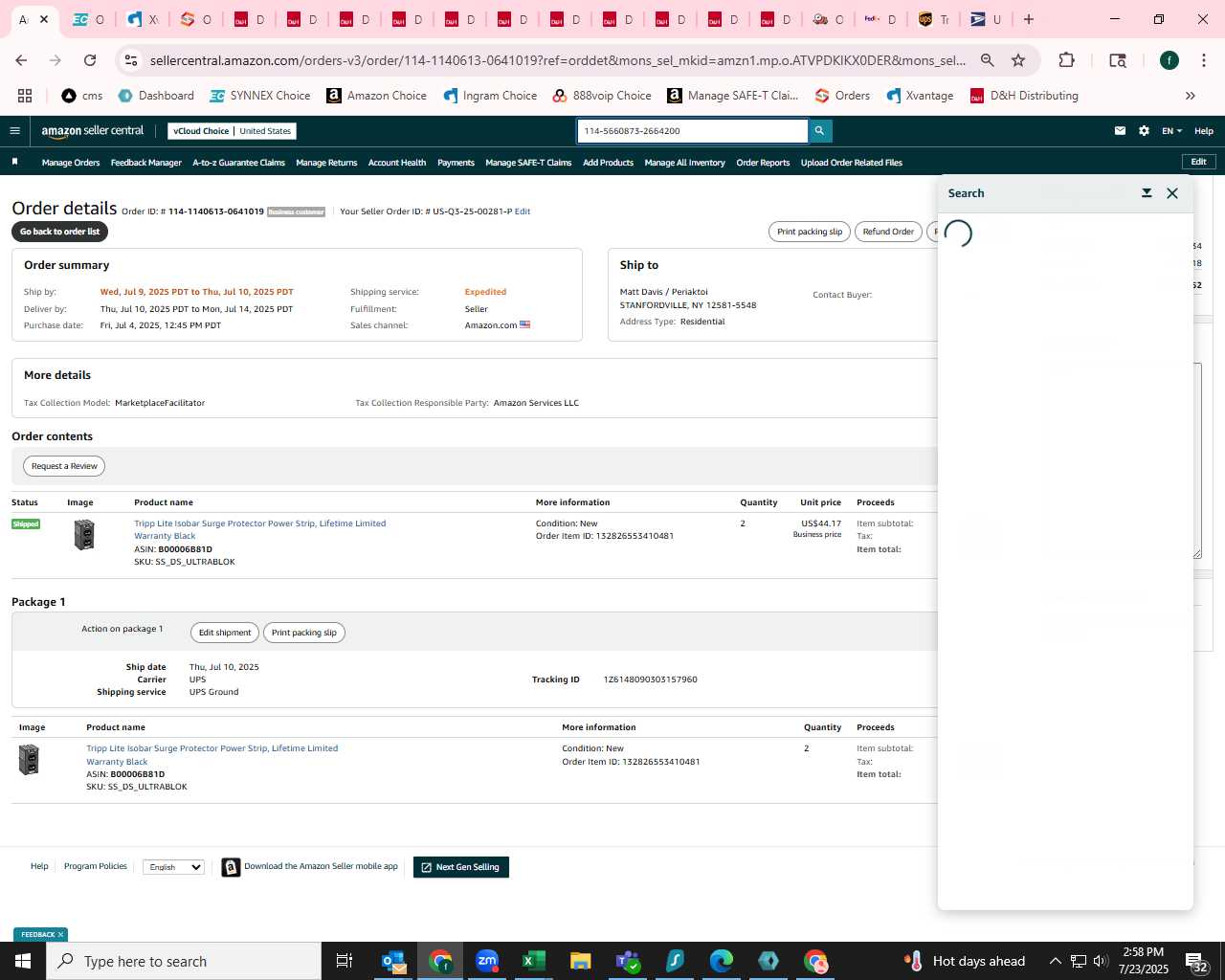Click the Windows taskbar search box

coord(184,961)
